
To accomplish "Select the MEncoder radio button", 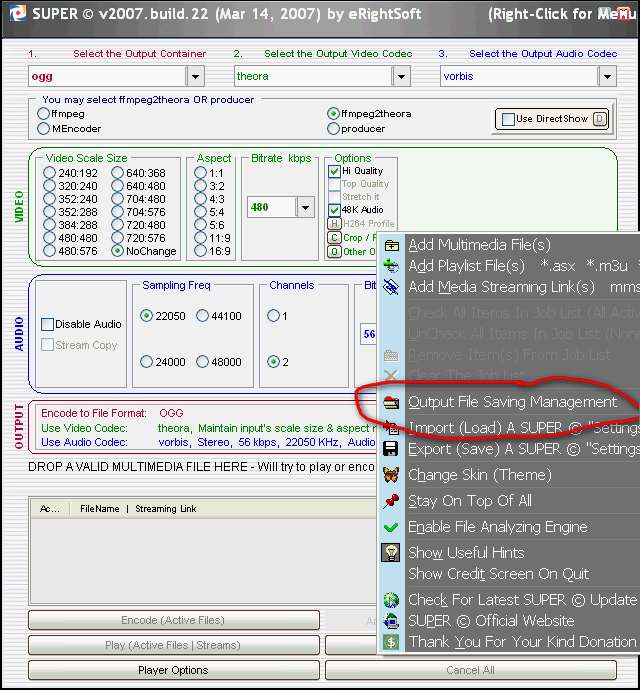I will point(43,128).
